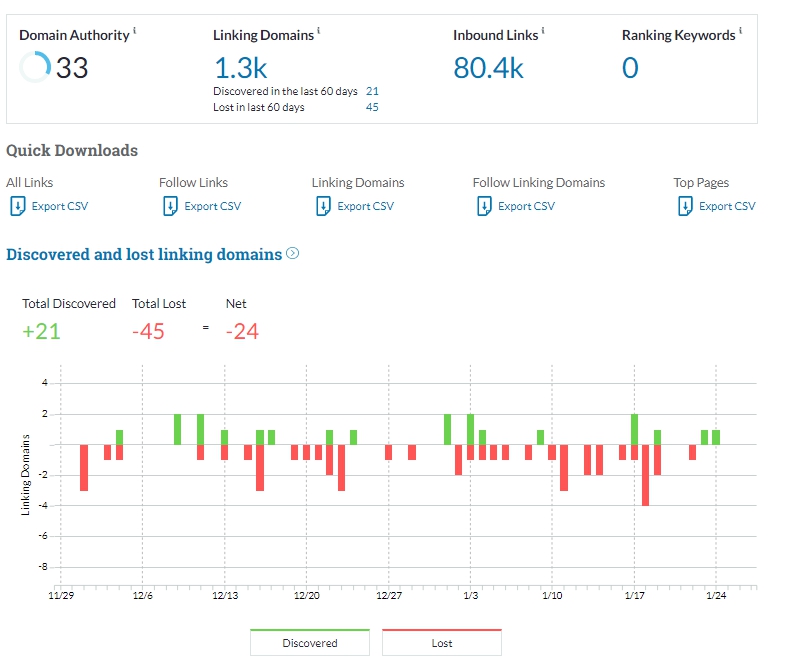Click the Domain Authority info icon
The height and width of the screenshot is (665, 797).
pyautogui.click(x=135, y=31)
